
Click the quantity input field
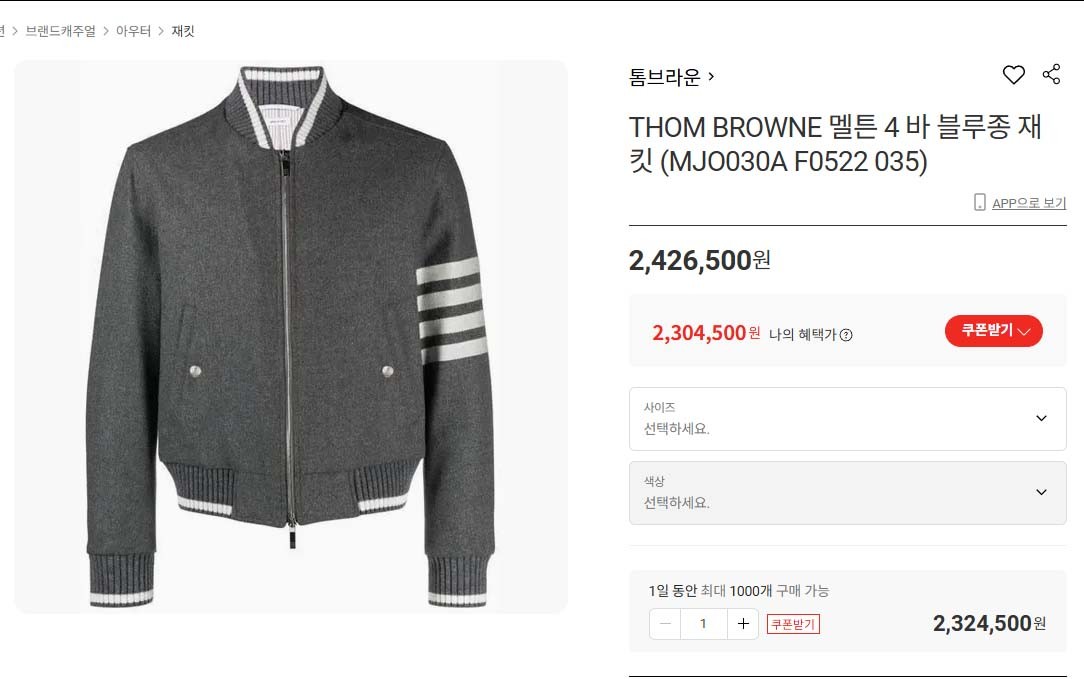pyautogui.click(x=704, y=624)
